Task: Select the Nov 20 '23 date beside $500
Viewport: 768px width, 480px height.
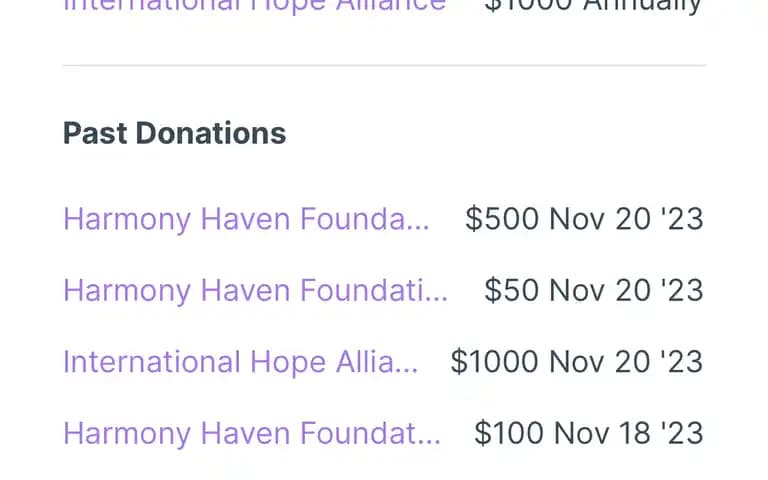Action: 626,218
